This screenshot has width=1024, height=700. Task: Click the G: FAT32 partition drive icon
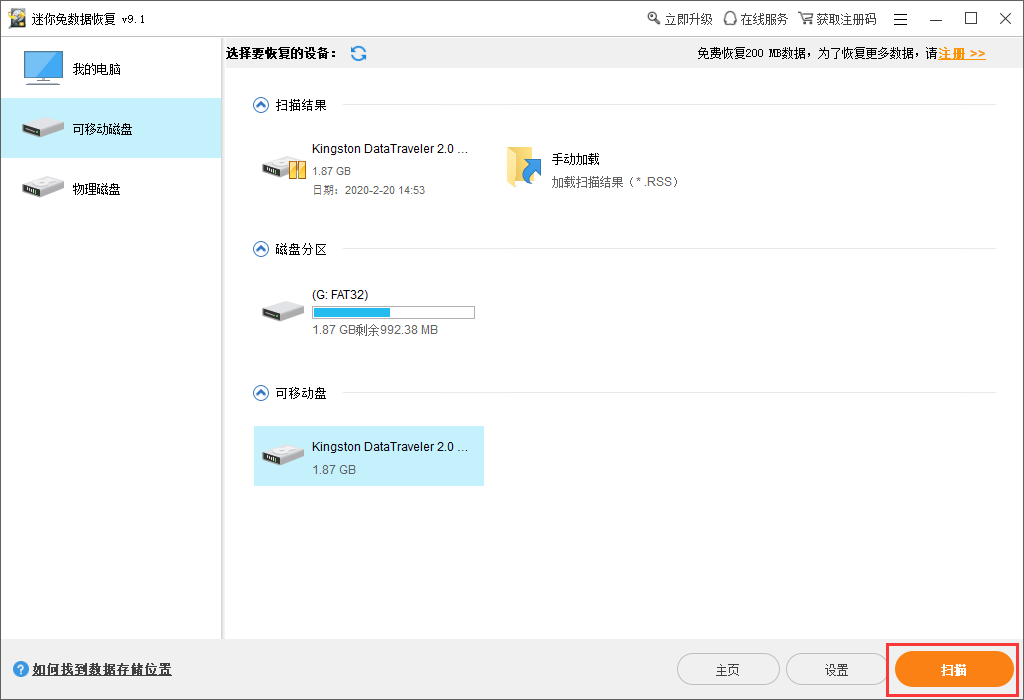point(283,311)
